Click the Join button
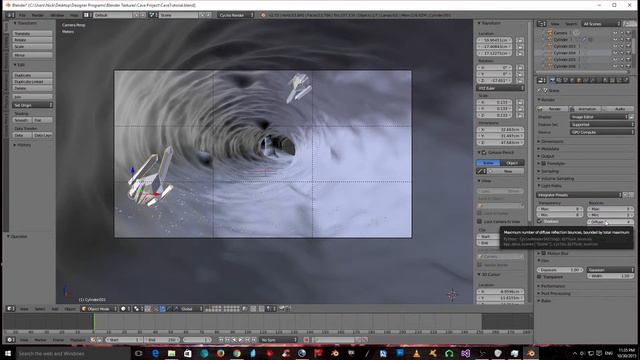 click(32, 97)
